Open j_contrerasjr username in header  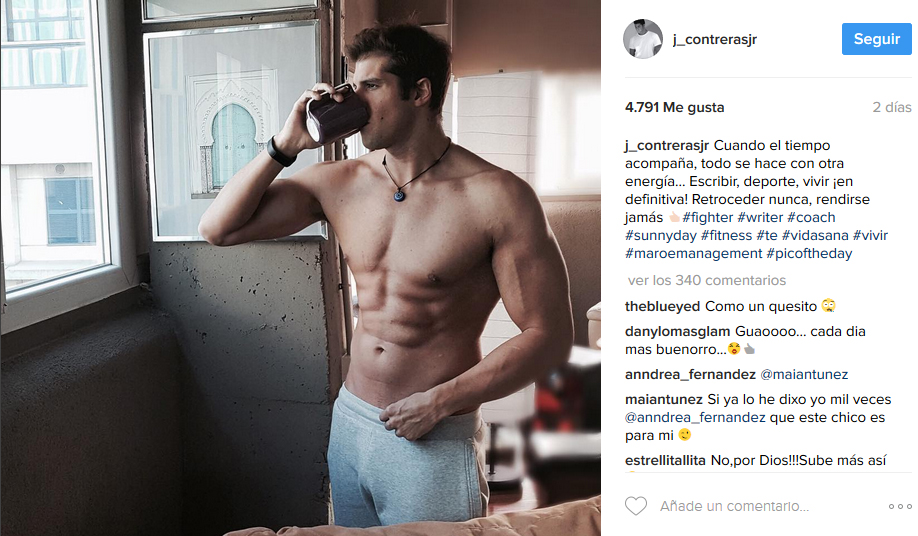(715, 39)
